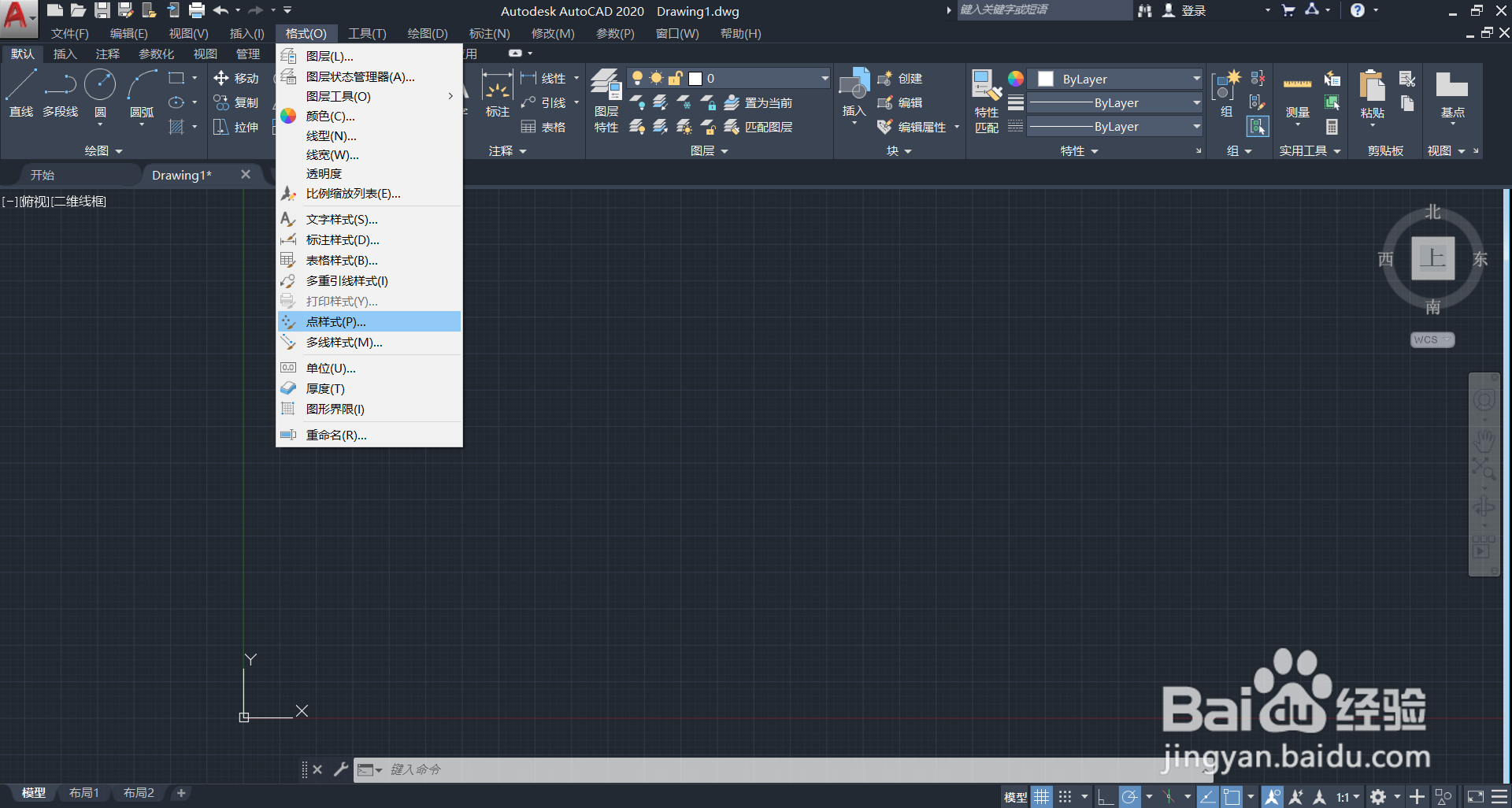Expand the Layers (图层) panel
The height and width of the screenshot is (808, 1512).
click(709, 150)
